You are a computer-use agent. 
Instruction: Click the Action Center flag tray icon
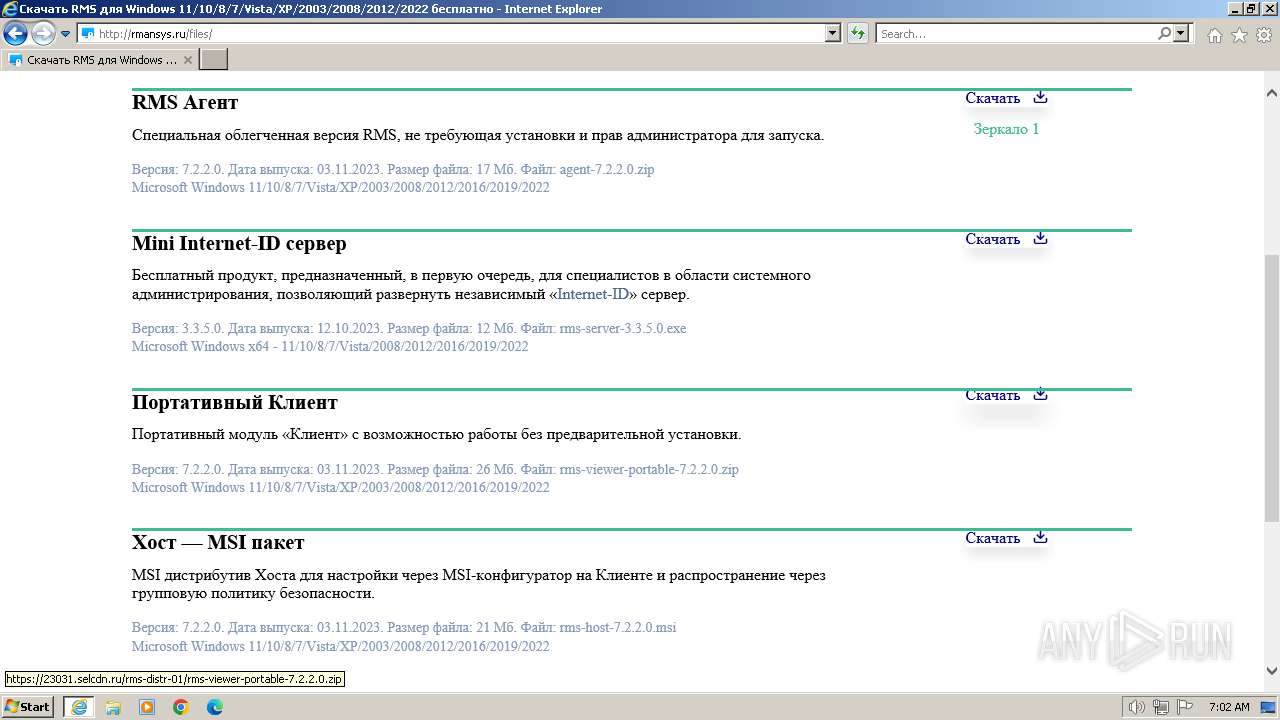coord(1185,707)
